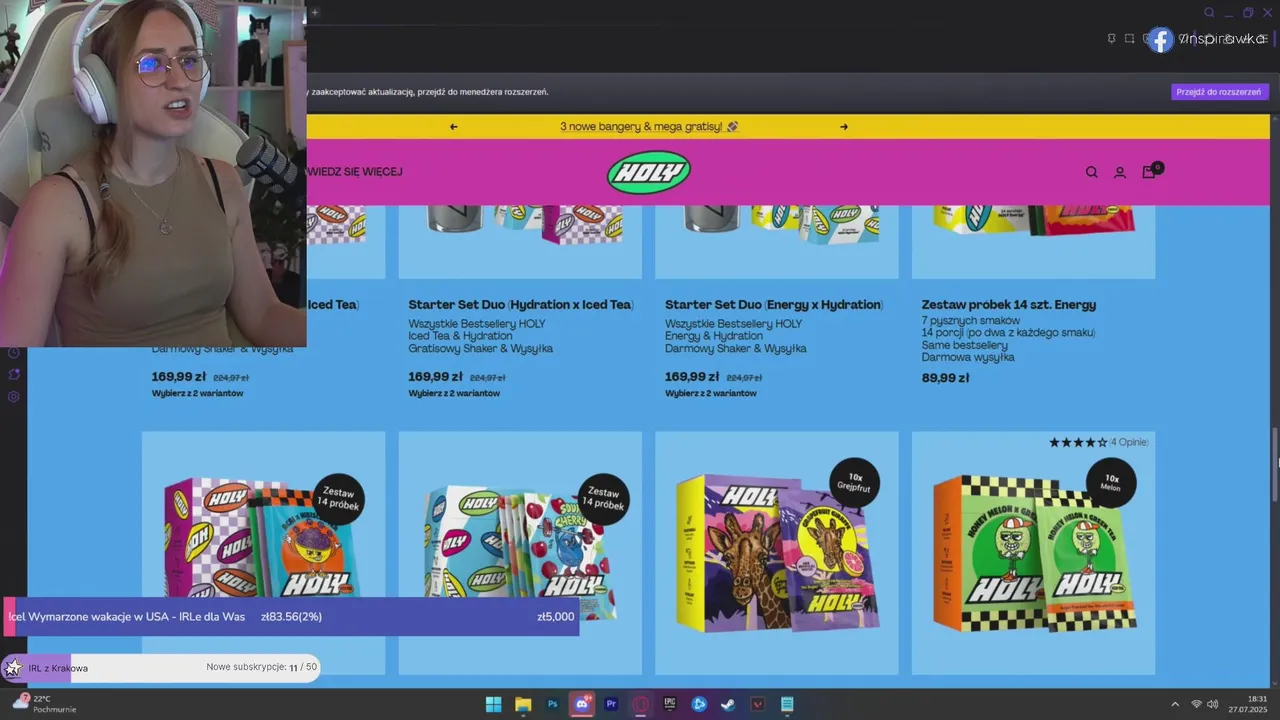Open Discord from the taskbar
The image size is (1280, 720).
(582, 704)
